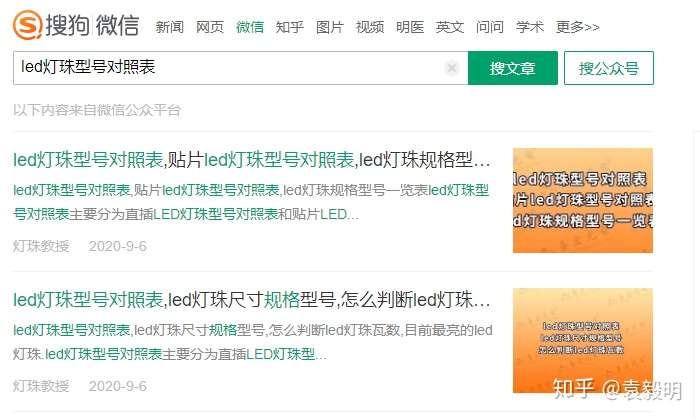Select the 微信 search tab
The width and height of the screenshot is (700, 419).
(250, 27)
